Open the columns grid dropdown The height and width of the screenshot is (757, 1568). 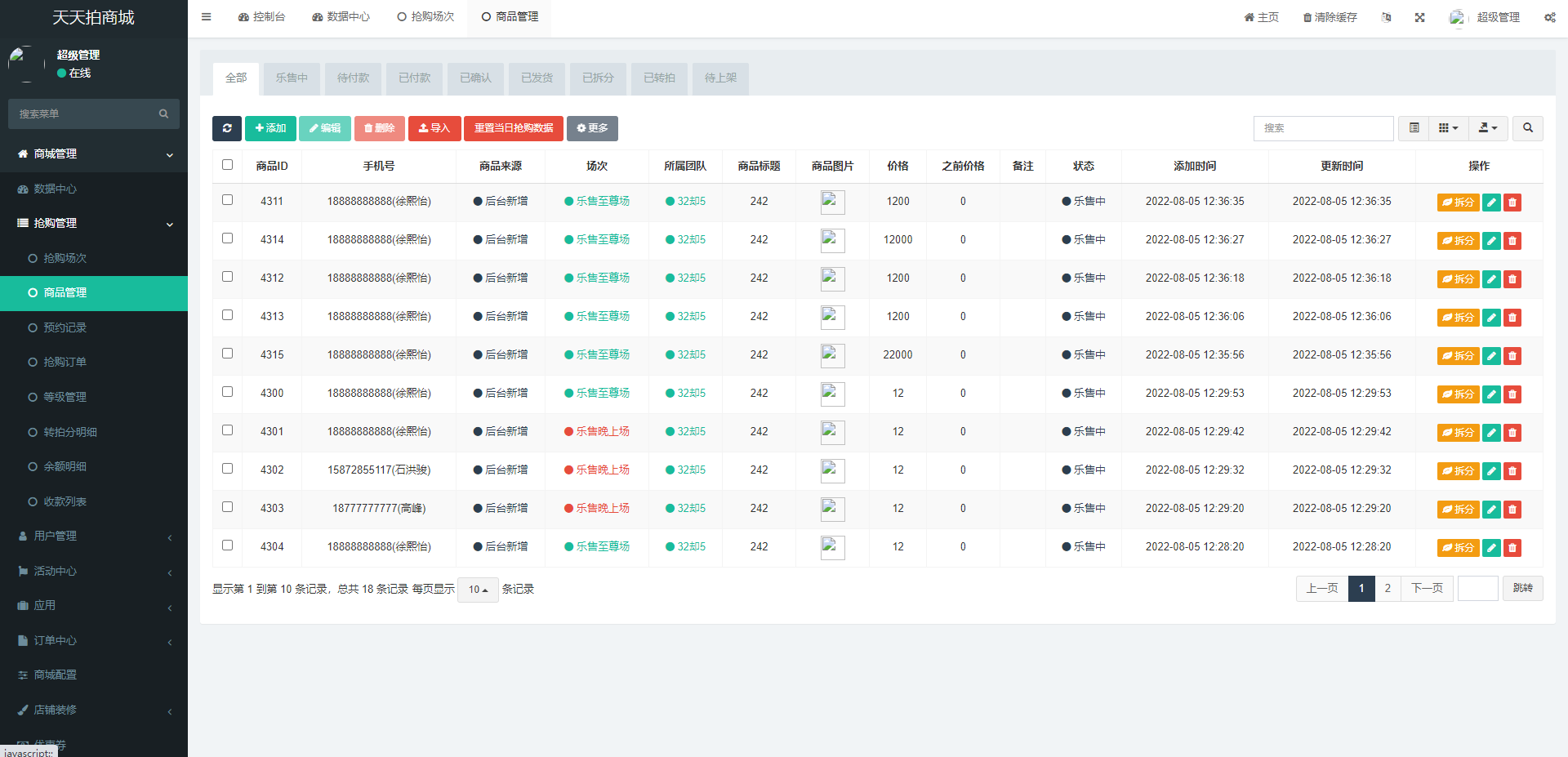(1448, 128)
